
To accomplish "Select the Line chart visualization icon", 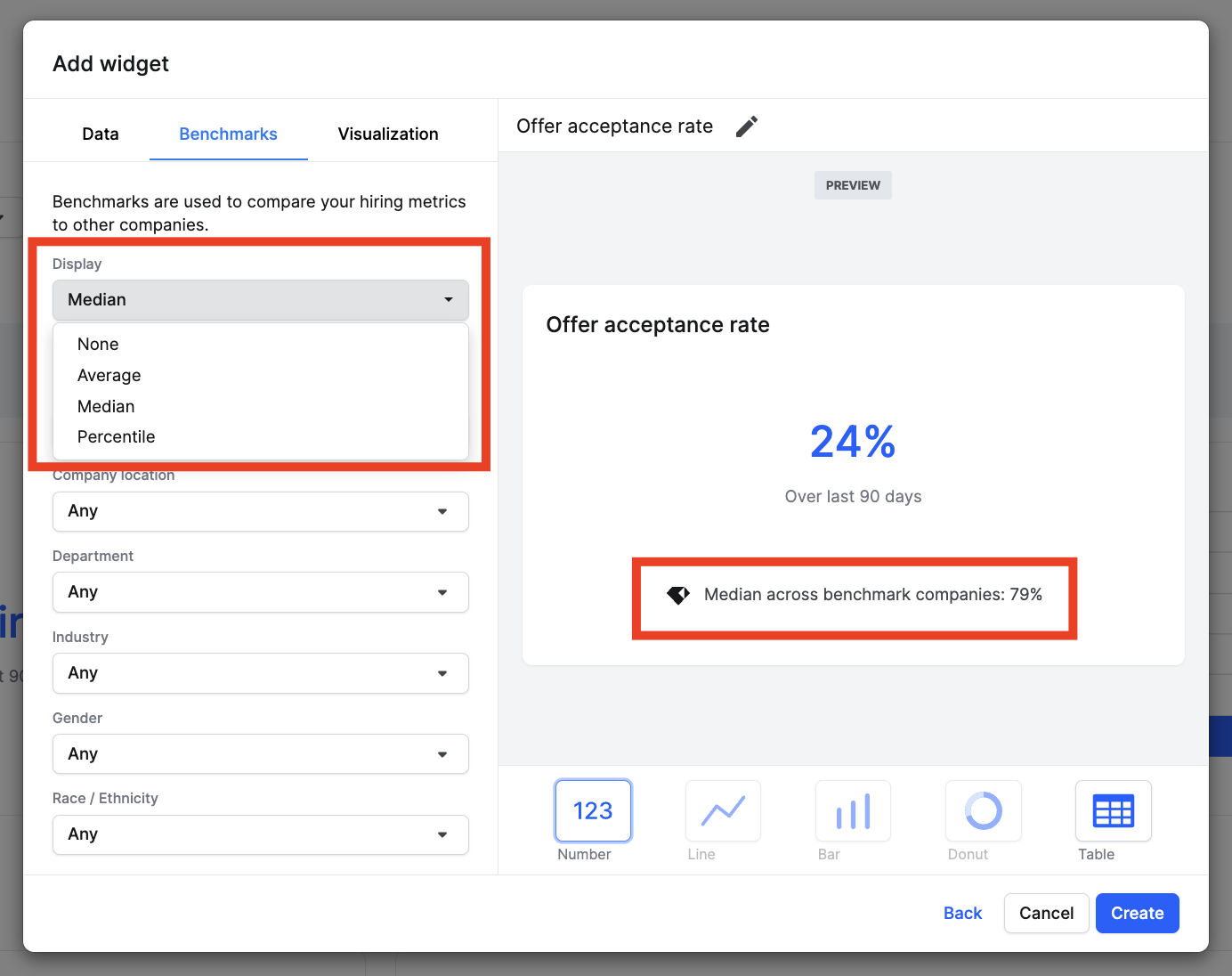I will coord(723,810).
